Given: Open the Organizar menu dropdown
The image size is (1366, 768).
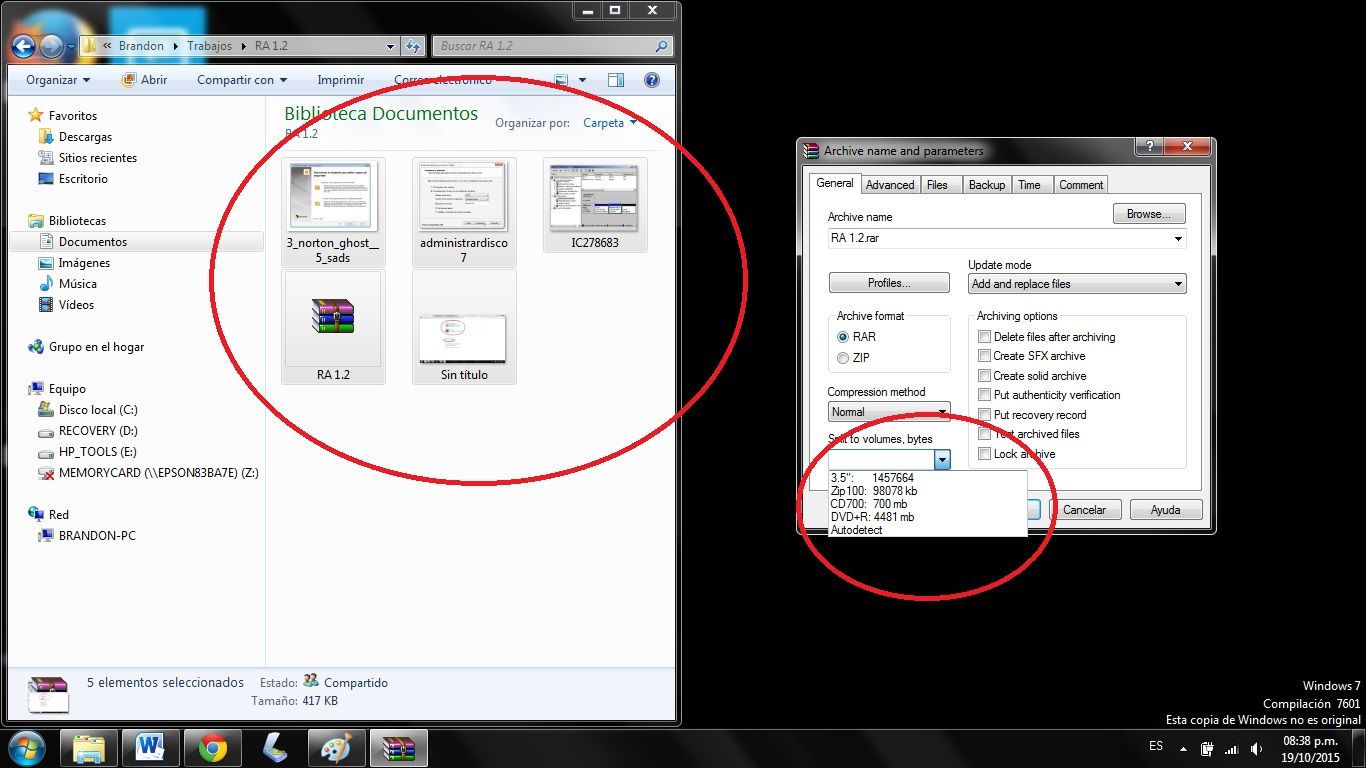Looking at the screenshot, I should 58,80.
